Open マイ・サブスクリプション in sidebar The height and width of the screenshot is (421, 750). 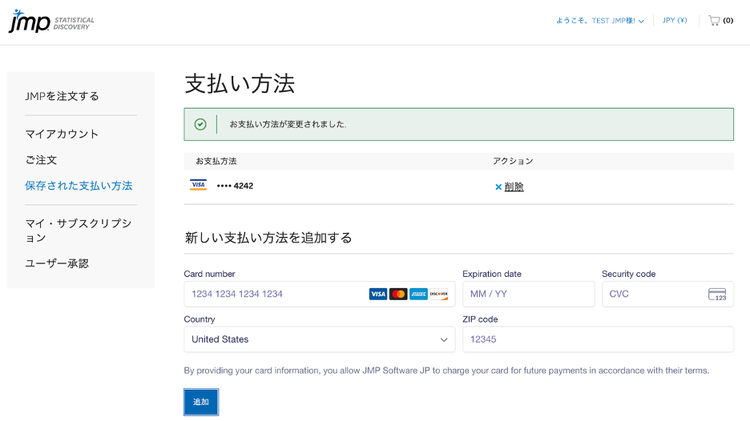pyautogui.click(x=78, y=230)
